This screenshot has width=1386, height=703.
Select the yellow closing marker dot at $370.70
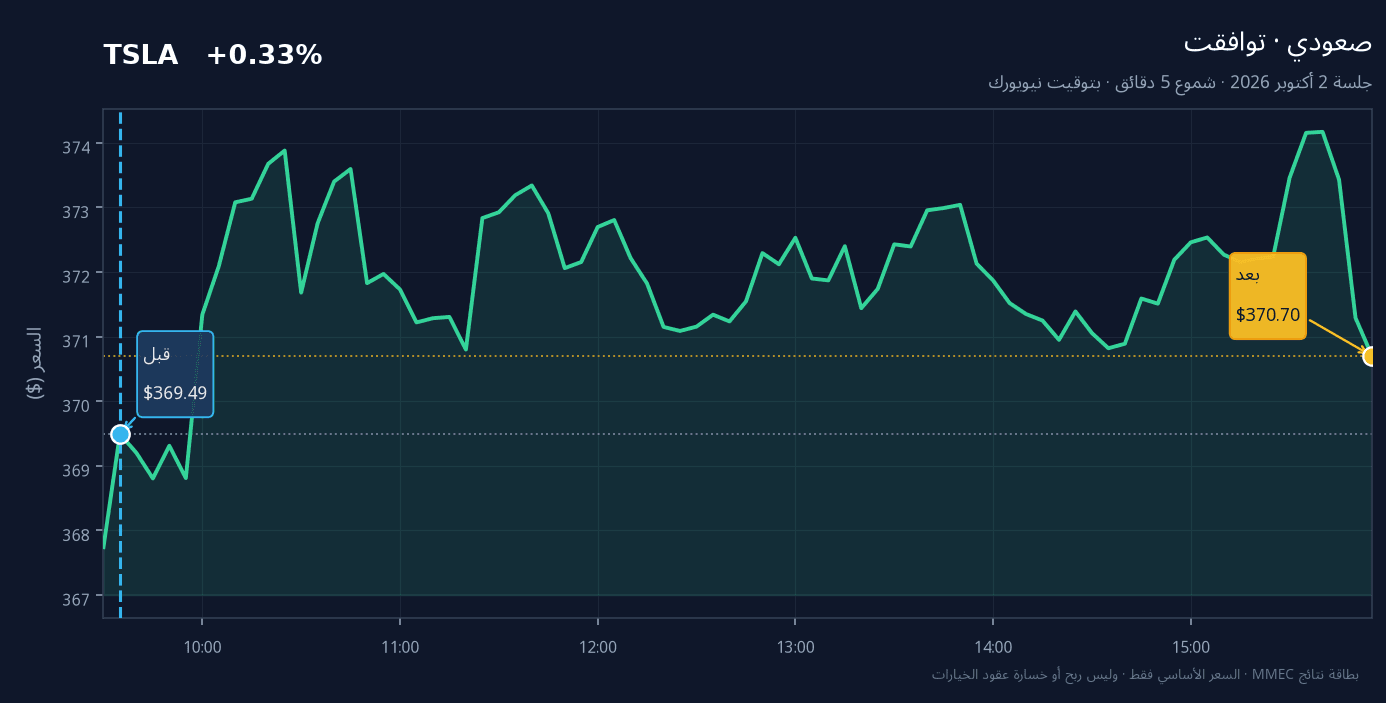tap(1371, 356)
